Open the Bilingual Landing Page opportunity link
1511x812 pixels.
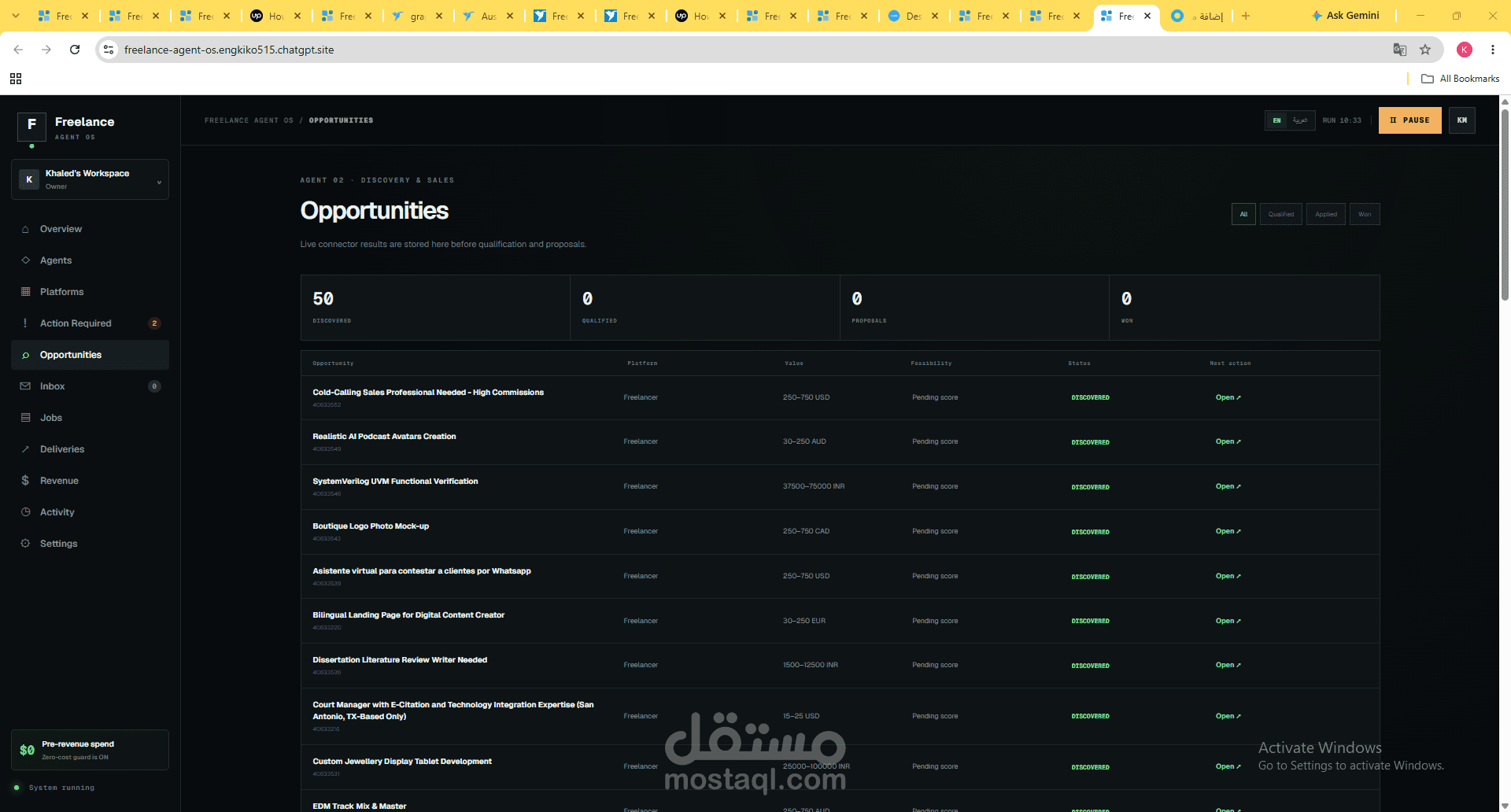click(x=1228, y=621)
